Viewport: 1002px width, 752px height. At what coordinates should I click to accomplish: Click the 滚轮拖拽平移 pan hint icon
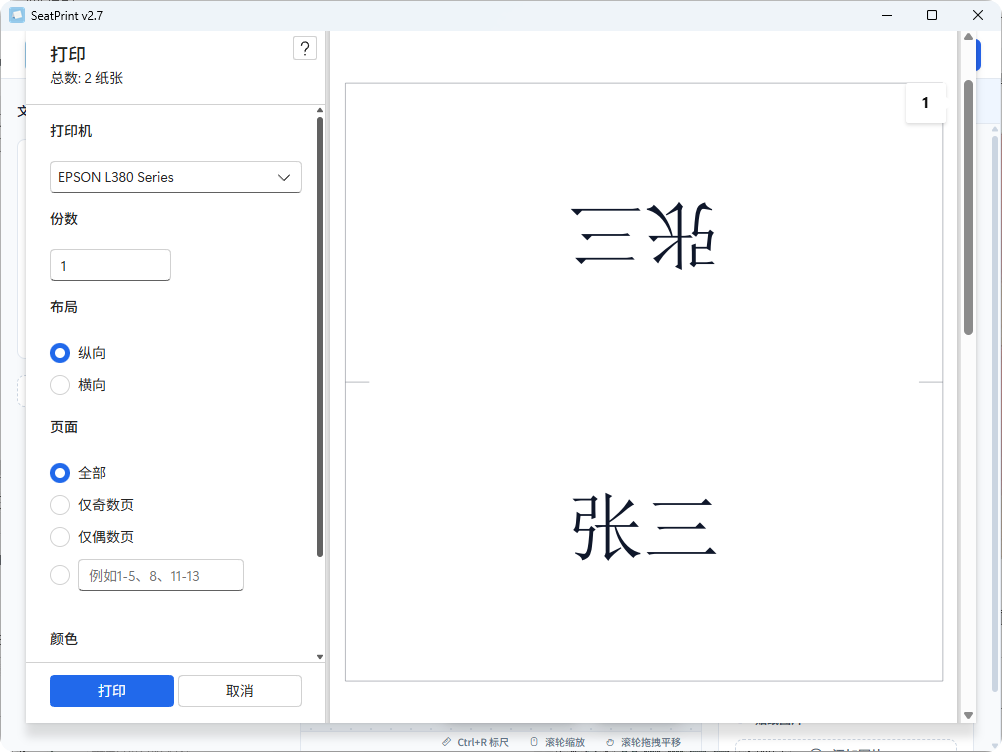[x=610, y=742]
